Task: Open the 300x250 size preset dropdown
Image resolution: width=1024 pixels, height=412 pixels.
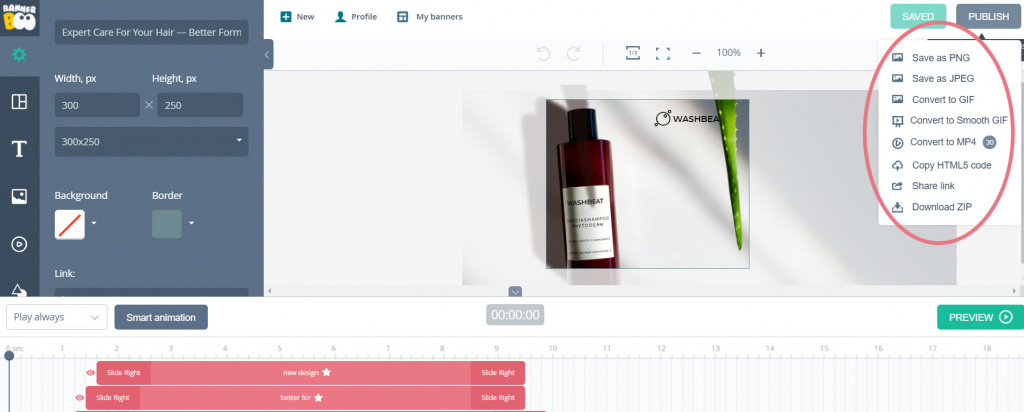Action: point(152,142)
